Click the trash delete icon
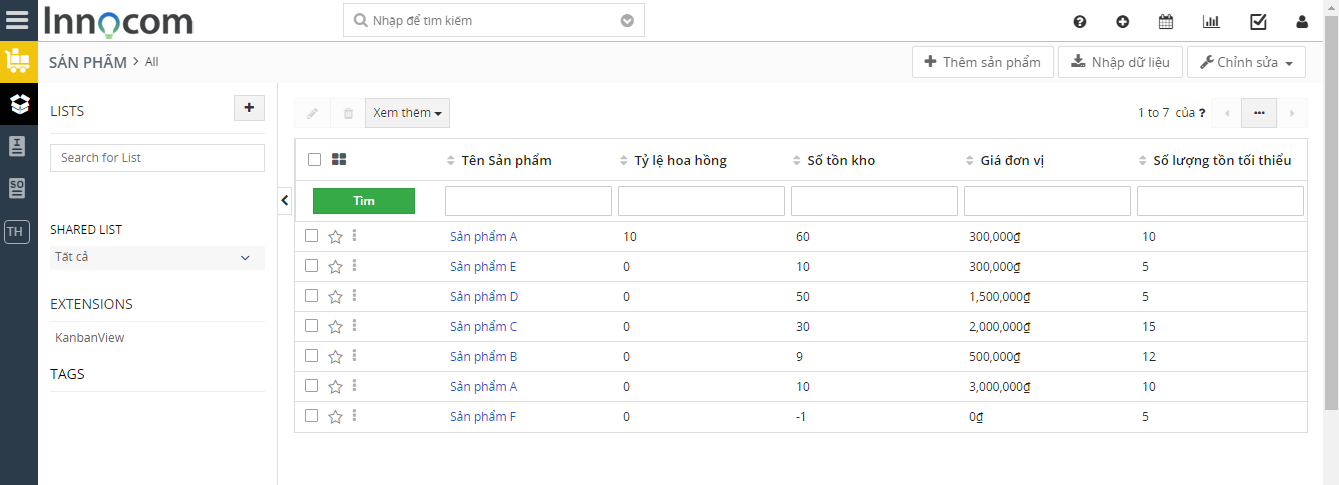1339x485 pixels. pos(348,113)
